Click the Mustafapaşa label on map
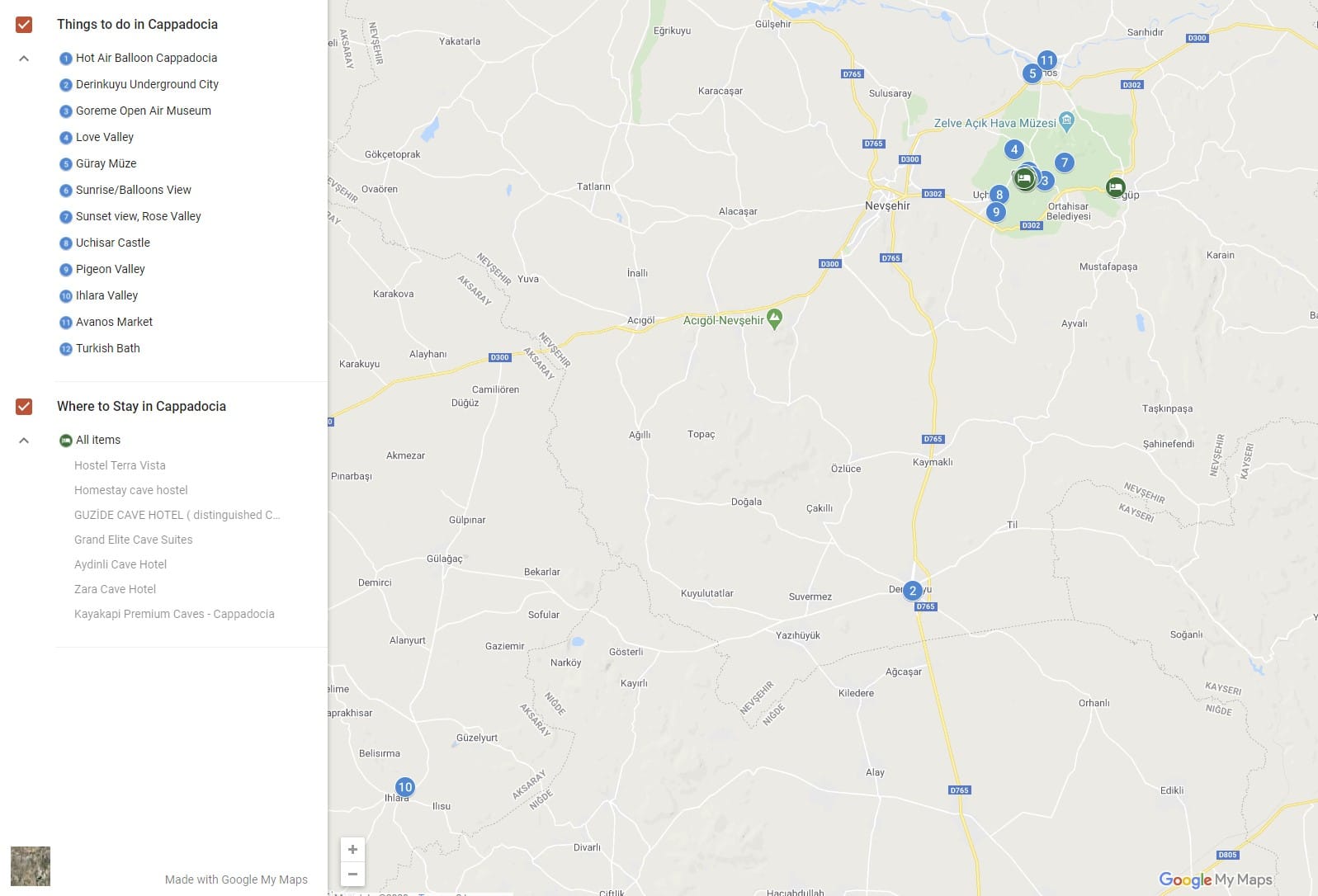Viewport: 1318px width, 896px height. pos(1108,266)
